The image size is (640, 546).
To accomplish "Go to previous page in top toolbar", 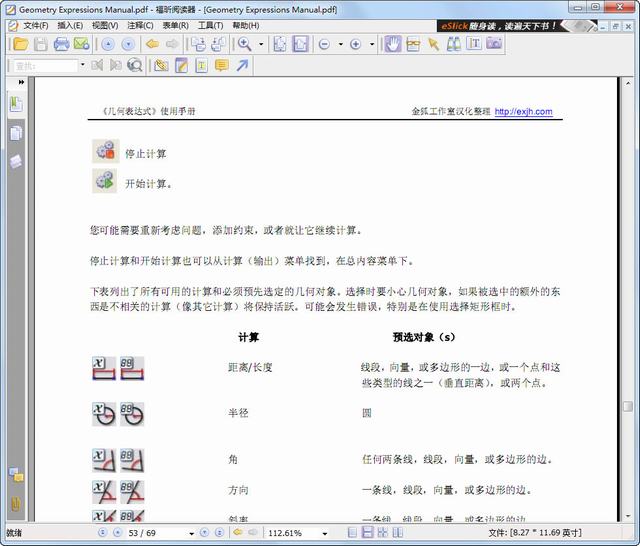I will tap(108, 44).
